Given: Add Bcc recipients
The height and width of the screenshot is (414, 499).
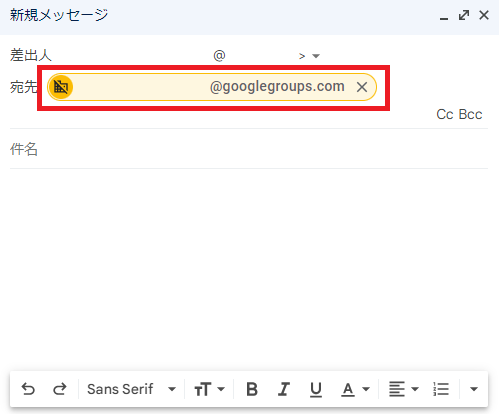Looking at the screenshot, I should (470, 114).
